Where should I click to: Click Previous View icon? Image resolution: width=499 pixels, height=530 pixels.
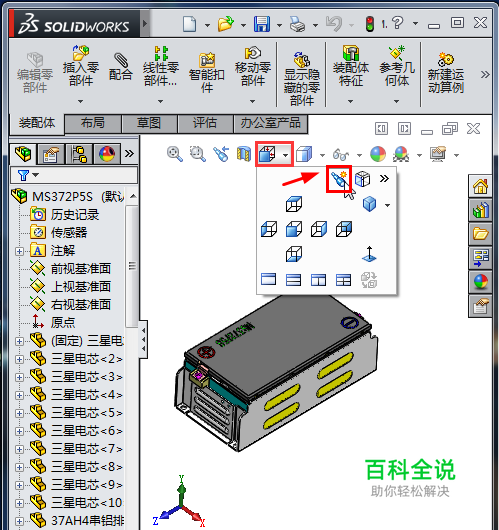tap(221, 154)
